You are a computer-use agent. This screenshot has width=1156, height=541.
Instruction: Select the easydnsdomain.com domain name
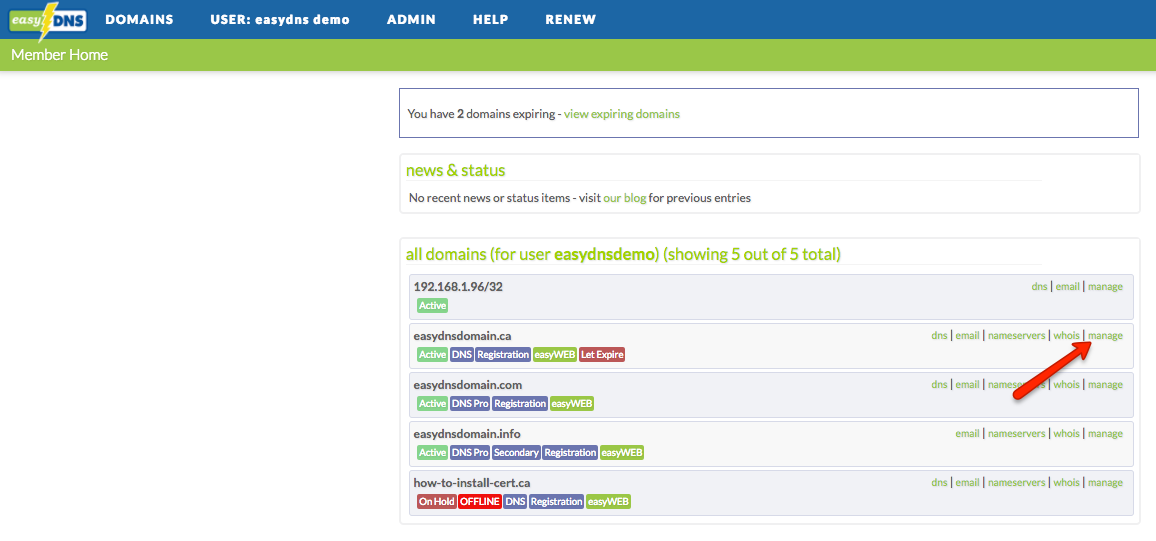click(x=469, y=385)
